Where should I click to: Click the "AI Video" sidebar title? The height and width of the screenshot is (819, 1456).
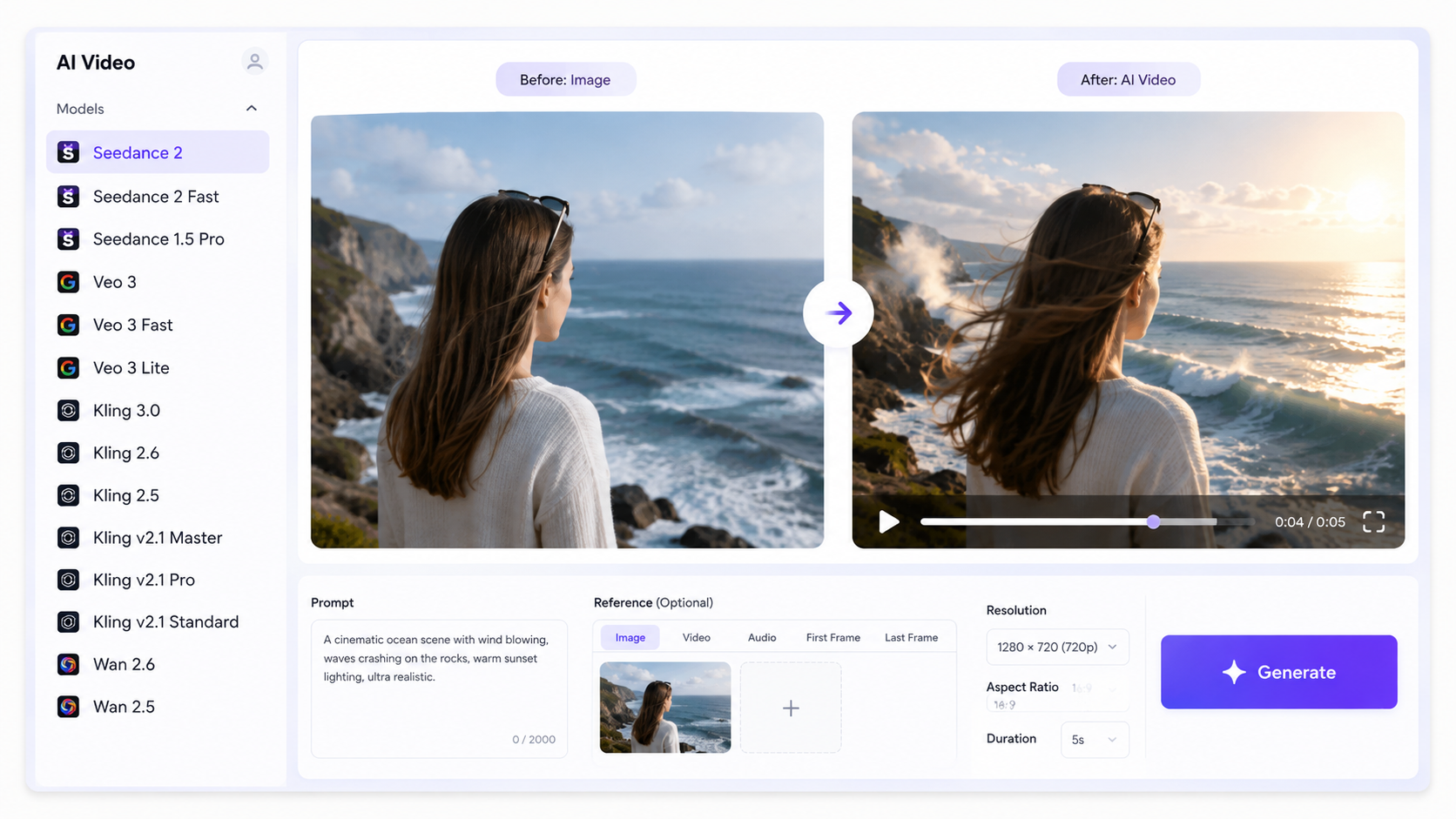click(x=96, y=63)
